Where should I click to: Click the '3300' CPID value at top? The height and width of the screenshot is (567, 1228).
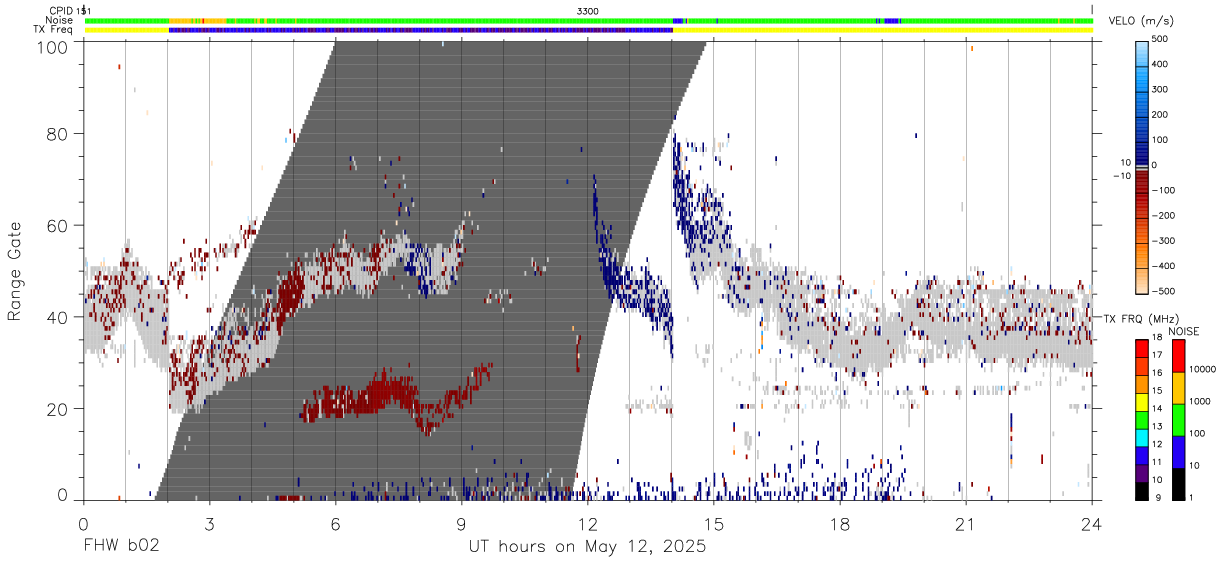click(588, 10)
